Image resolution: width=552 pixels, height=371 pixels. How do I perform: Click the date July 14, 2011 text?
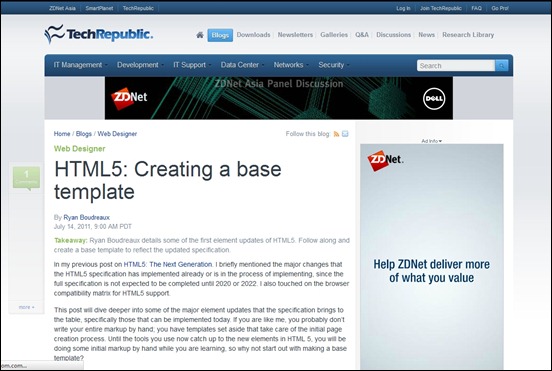pos(93,226)
